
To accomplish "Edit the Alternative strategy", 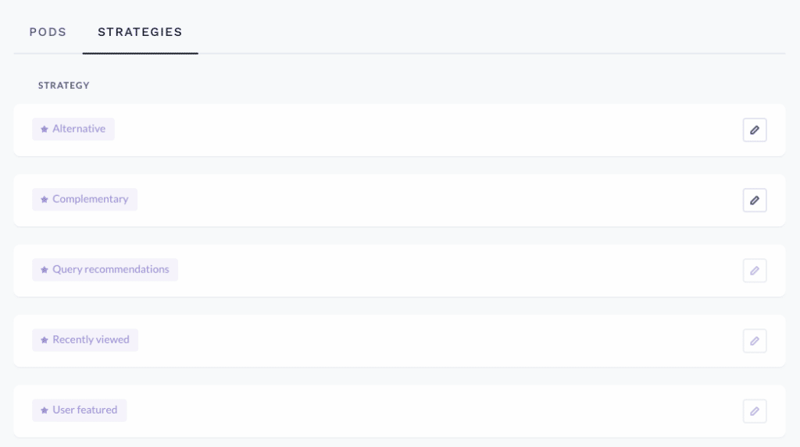I will pos(755,130).
